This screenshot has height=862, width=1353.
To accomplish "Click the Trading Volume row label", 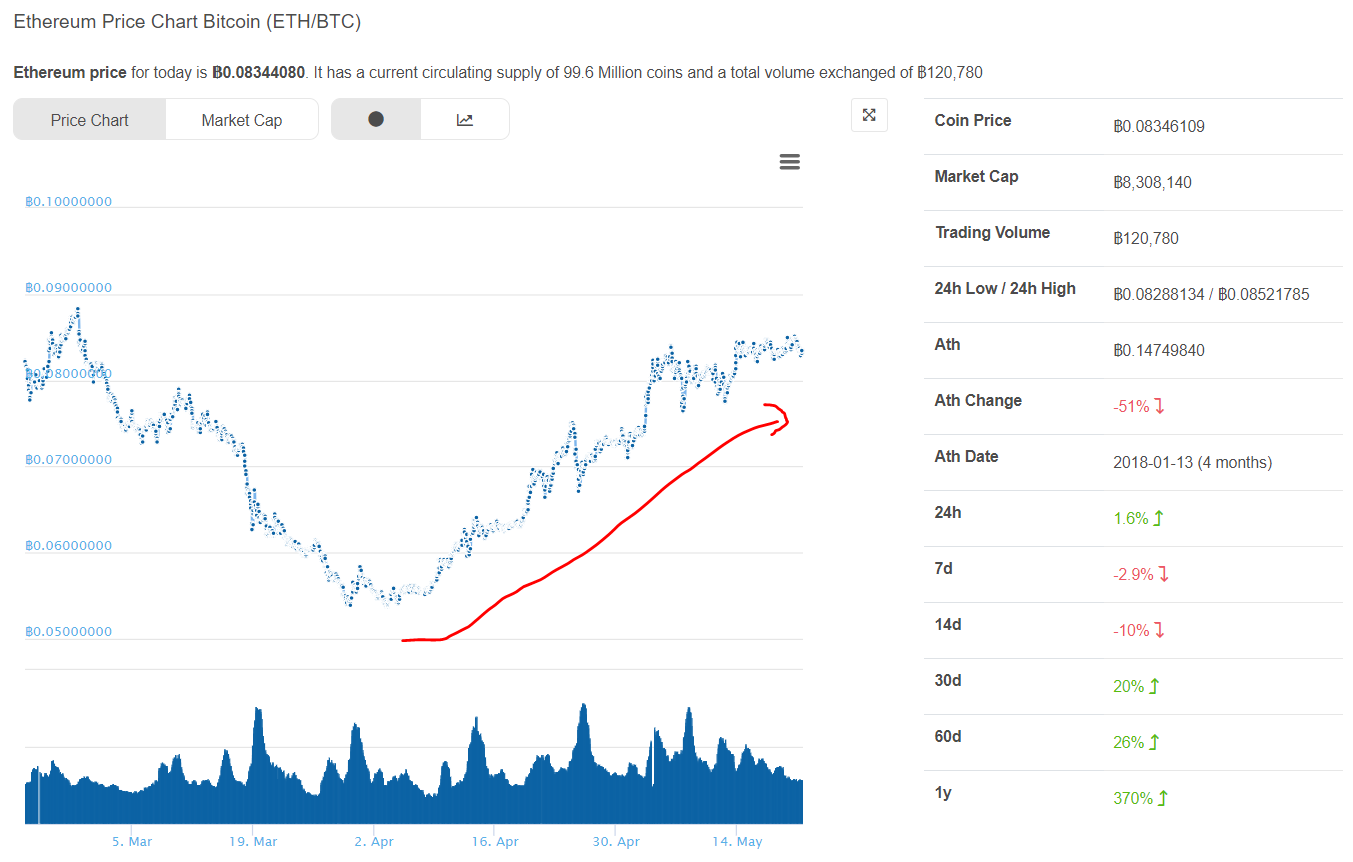I will 992,232.
